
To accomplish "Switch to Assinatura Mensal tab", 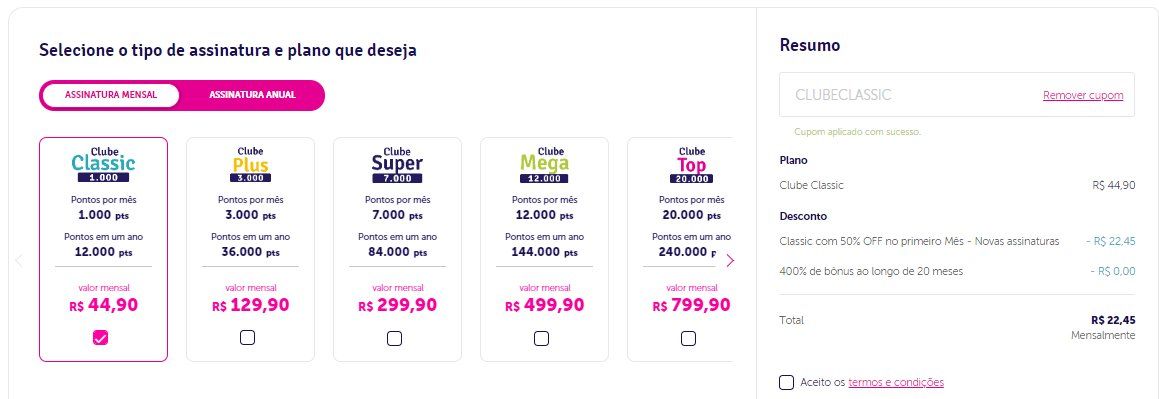I will tap(111, 95).
